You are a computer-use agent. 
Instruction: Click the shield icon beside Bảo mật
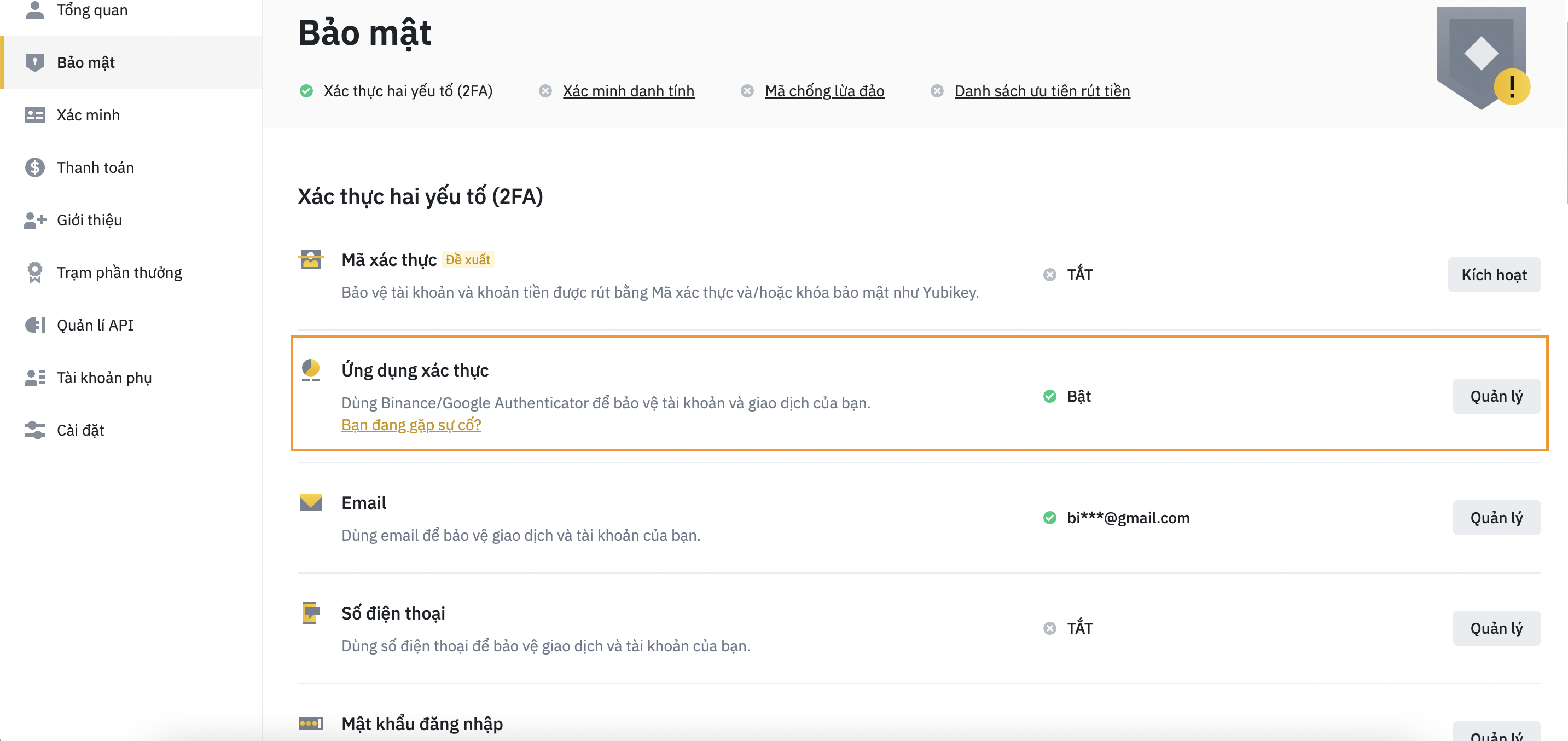click(x=34, y=63)
